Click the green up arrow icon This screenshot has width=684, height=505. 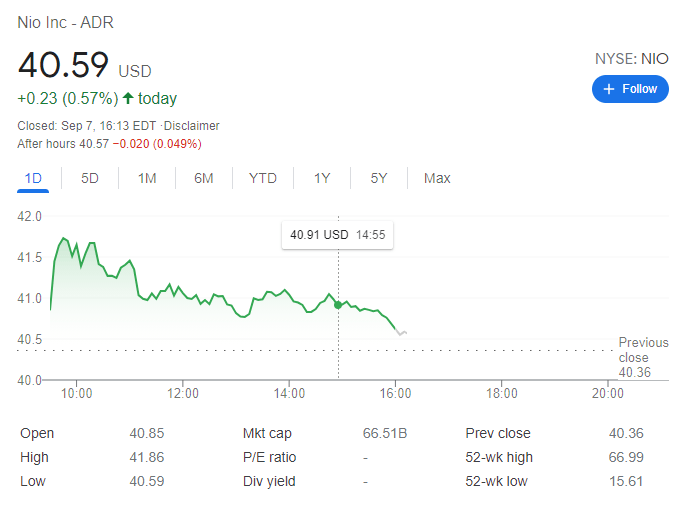pyautogui.click(x=128, y=98)
